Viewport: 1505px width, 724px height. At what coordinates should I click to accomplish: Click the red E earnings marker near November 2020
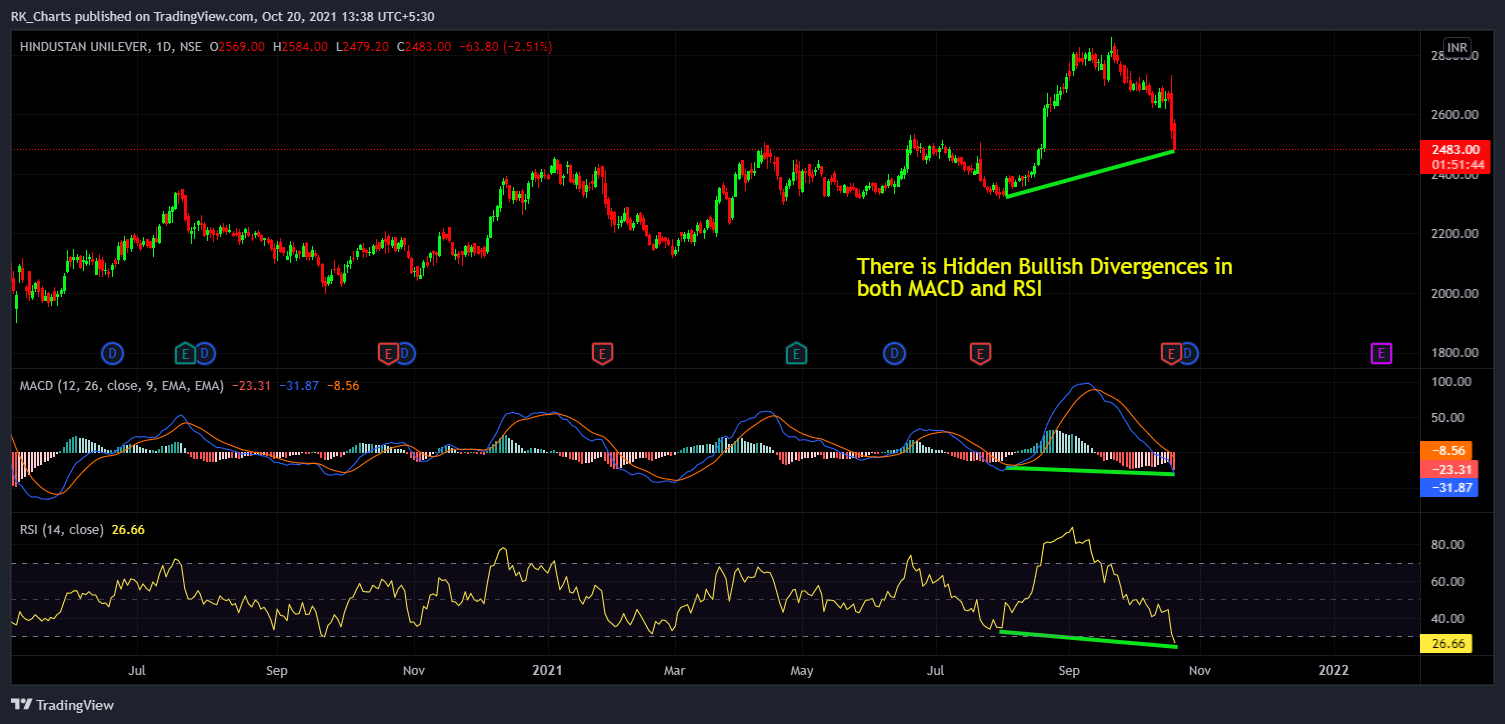[387, 352]
